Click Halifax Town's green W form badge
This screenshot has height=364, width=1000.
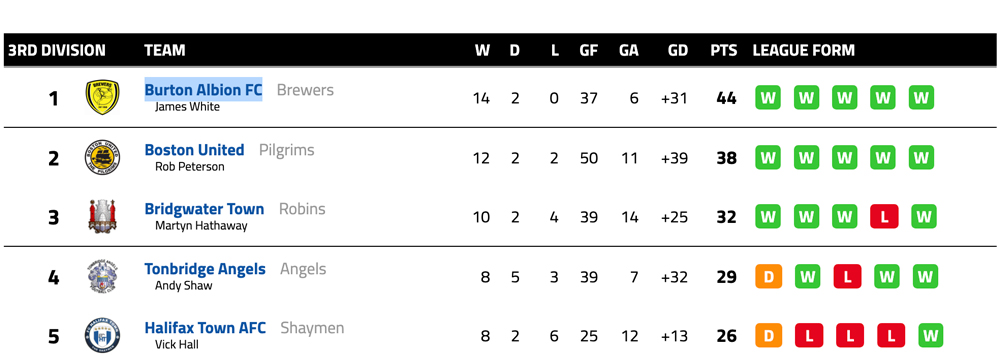[930, 336]
